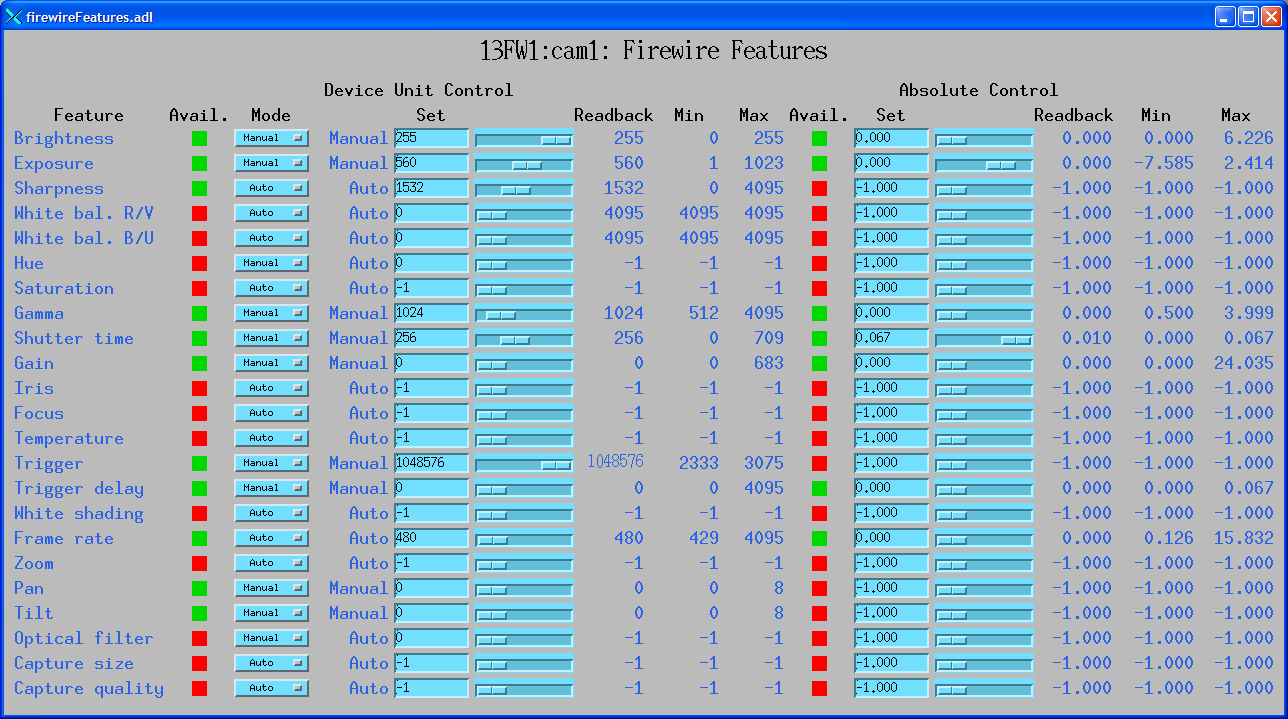The image size is (1288, 719).
Task: Open the Capture quality Mode dropdown
Action: (x=270, y=688)
